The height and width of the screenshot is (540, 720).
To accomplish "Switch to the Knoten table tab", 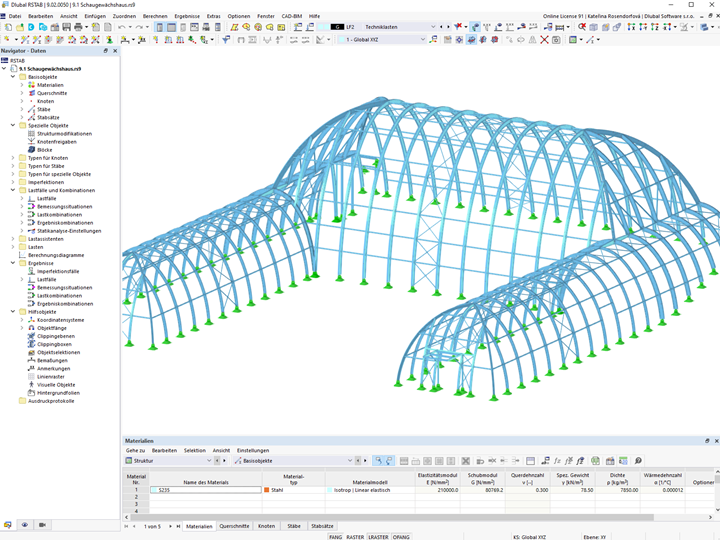I will pos(266,526).
